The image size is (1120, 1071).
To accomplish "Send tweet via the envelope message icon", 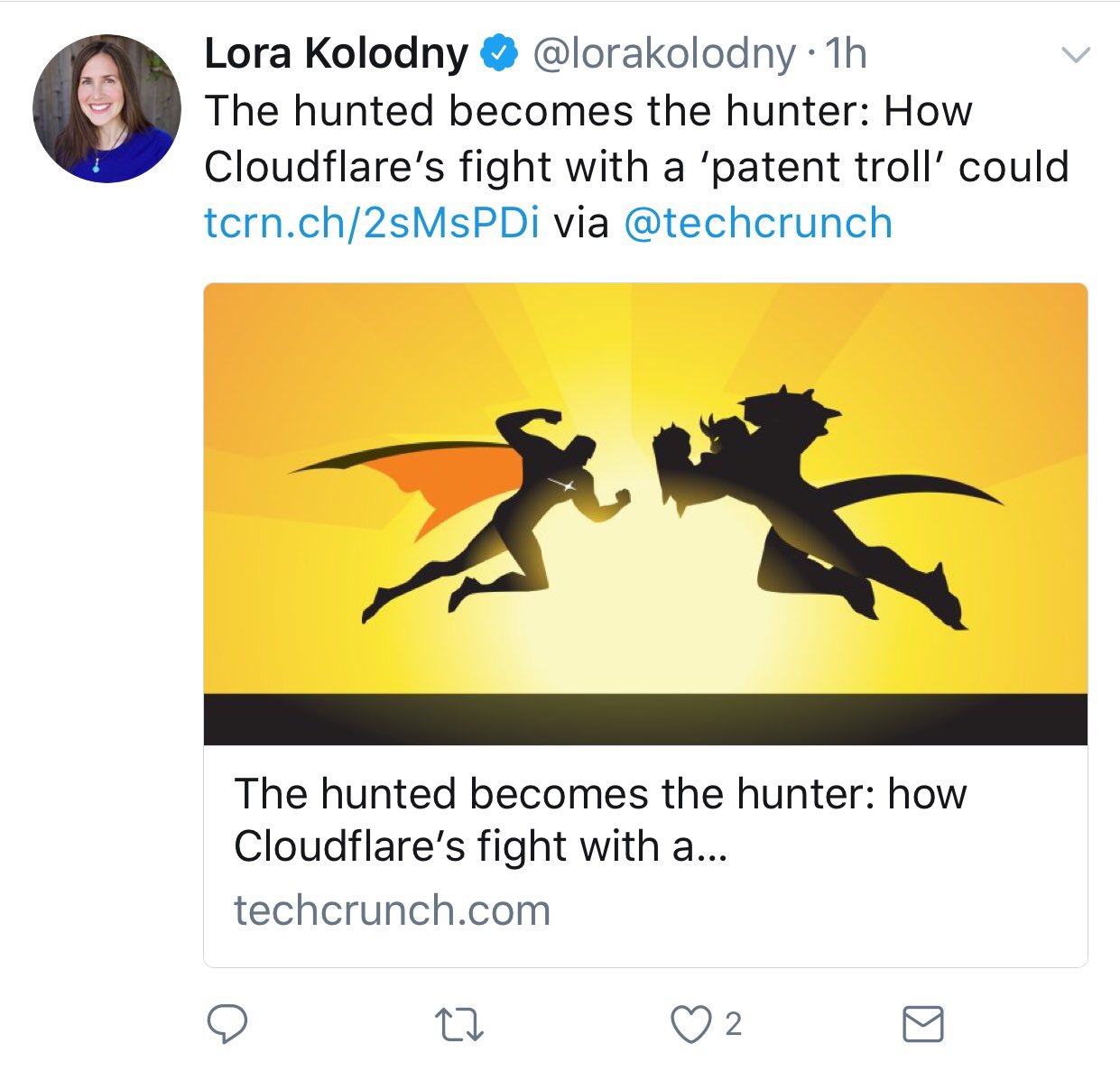I will [923, 1024].
